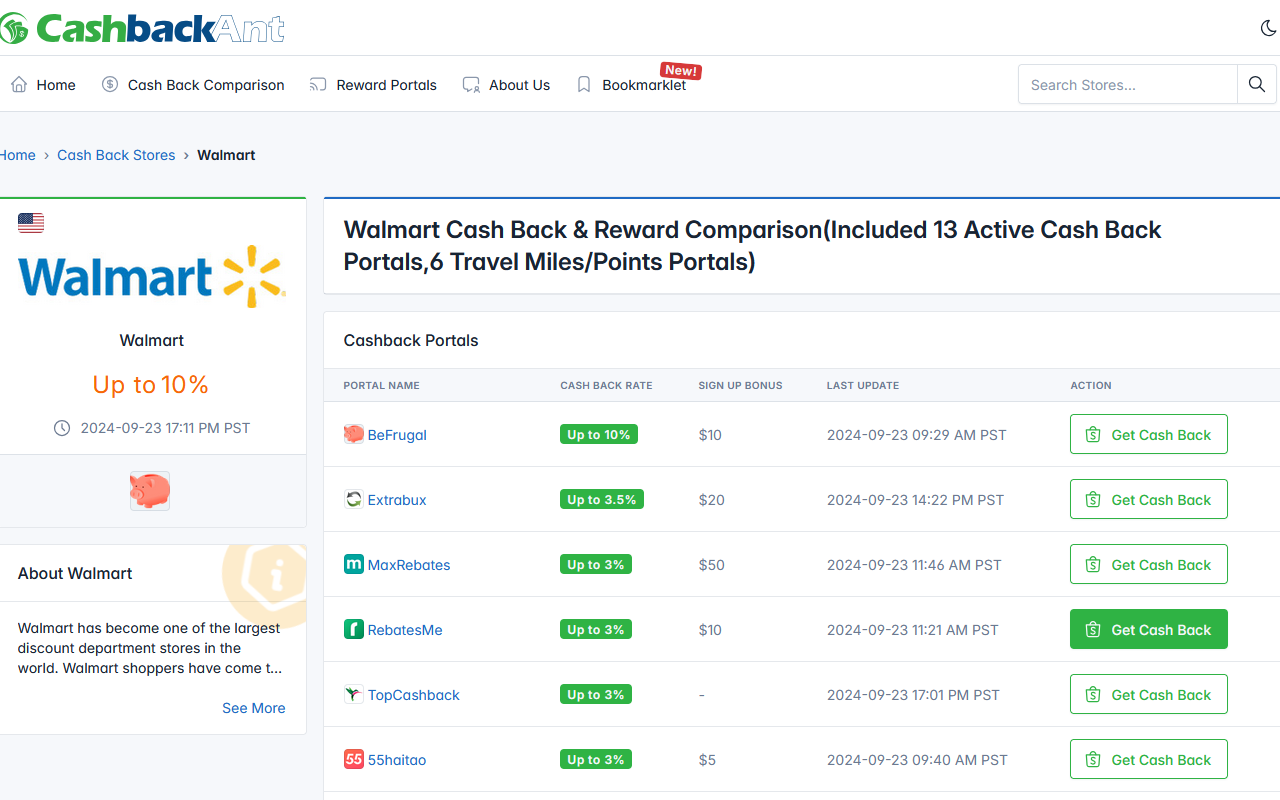Click Get Cash Back for RebatesMe
Viewport: 1280px width, 800px height.
1148,629
